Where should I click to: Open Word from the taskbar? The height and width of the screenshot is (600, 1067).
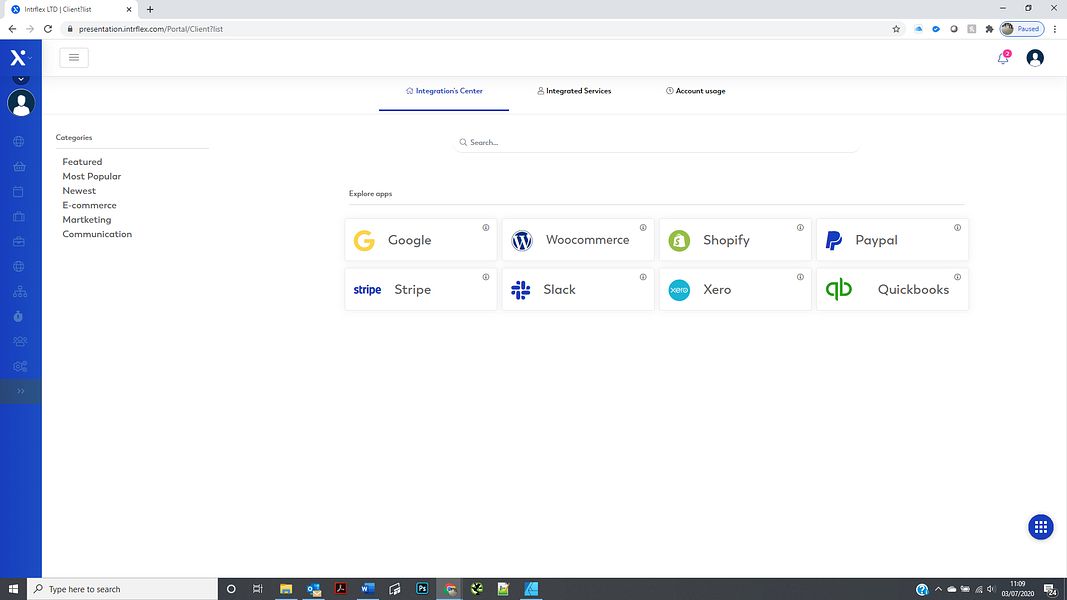[x=367, y=589]
